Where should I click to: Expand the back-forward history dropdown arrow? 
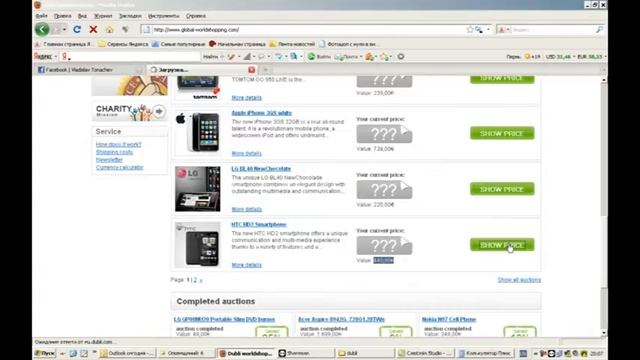64,30
